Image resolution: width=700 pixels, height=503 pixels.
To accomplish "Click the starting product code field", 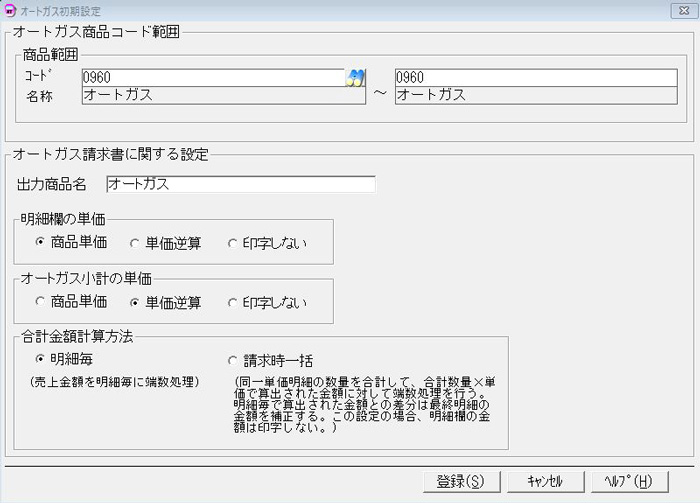I will click(212, 78).
